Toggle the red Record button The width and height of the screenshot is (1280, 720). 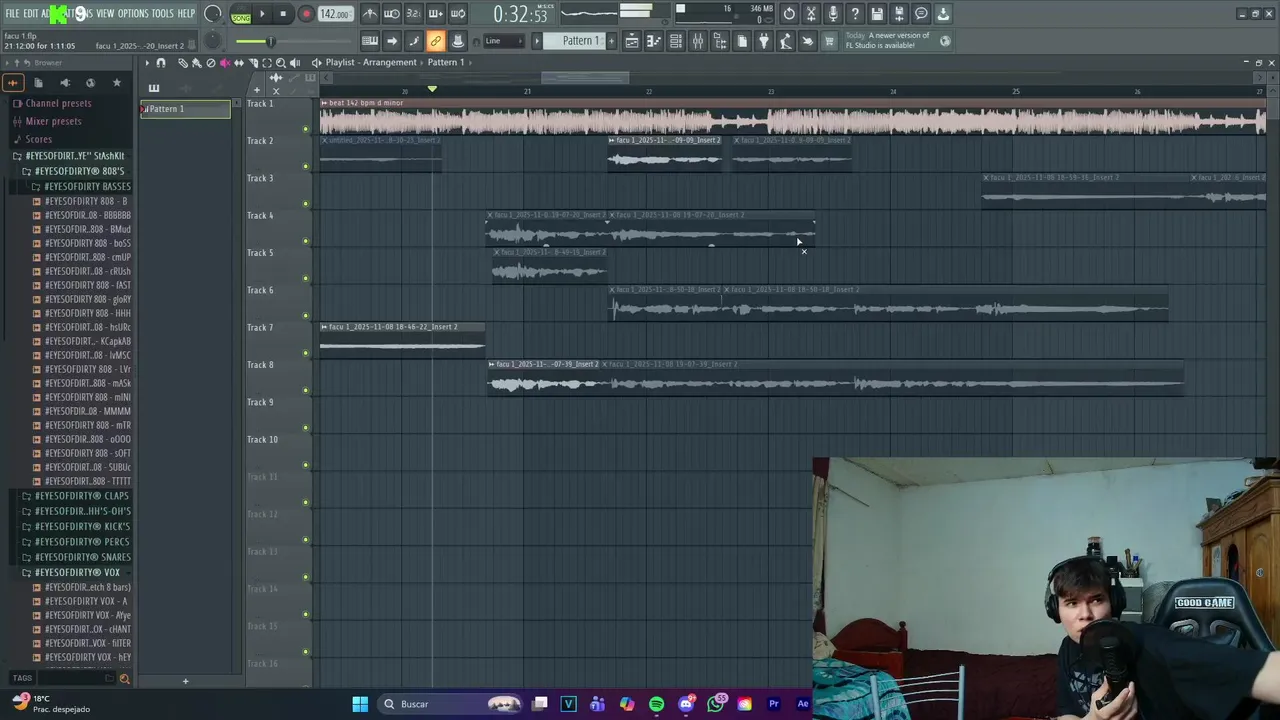click(x=306, y=14)
